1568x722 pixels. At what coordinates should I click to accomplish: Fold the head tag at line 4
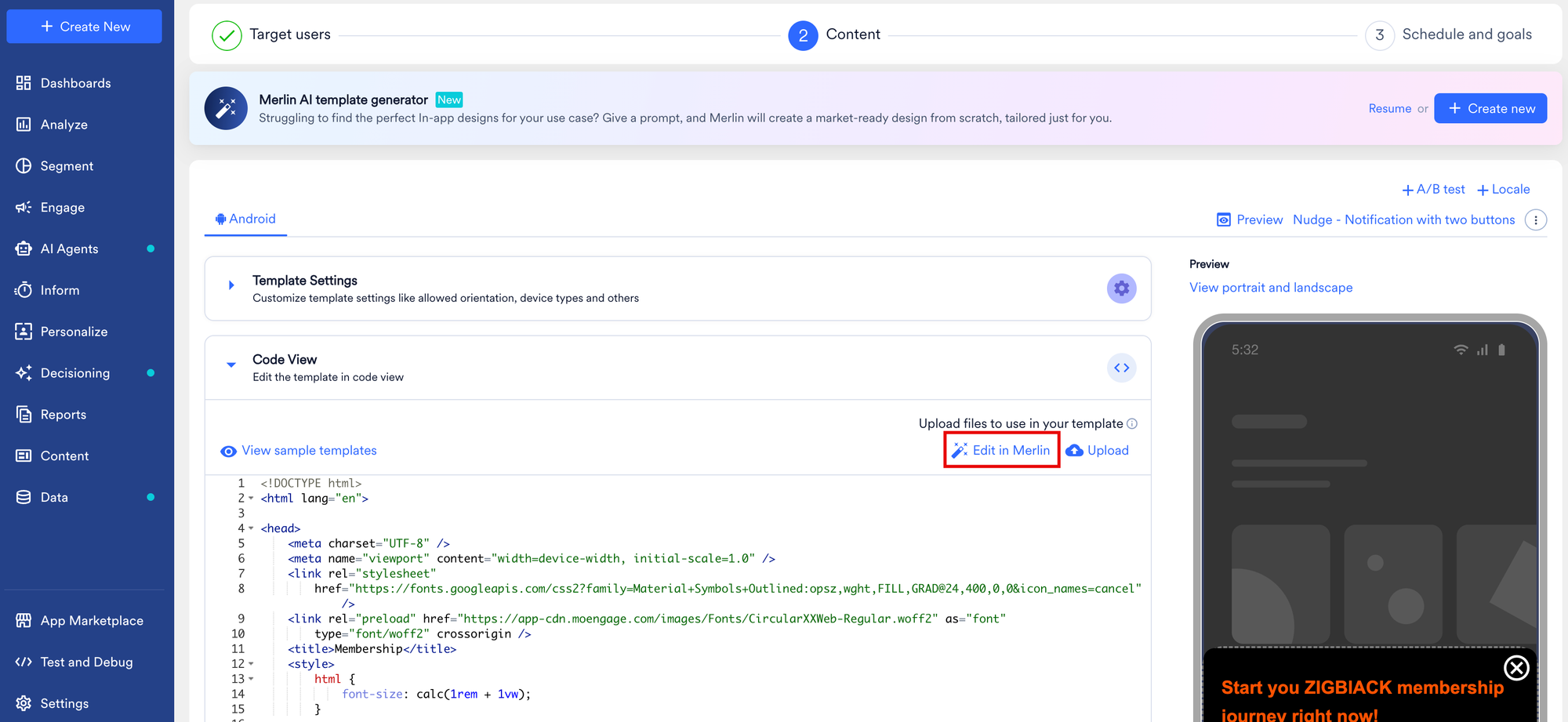(251, 528)
